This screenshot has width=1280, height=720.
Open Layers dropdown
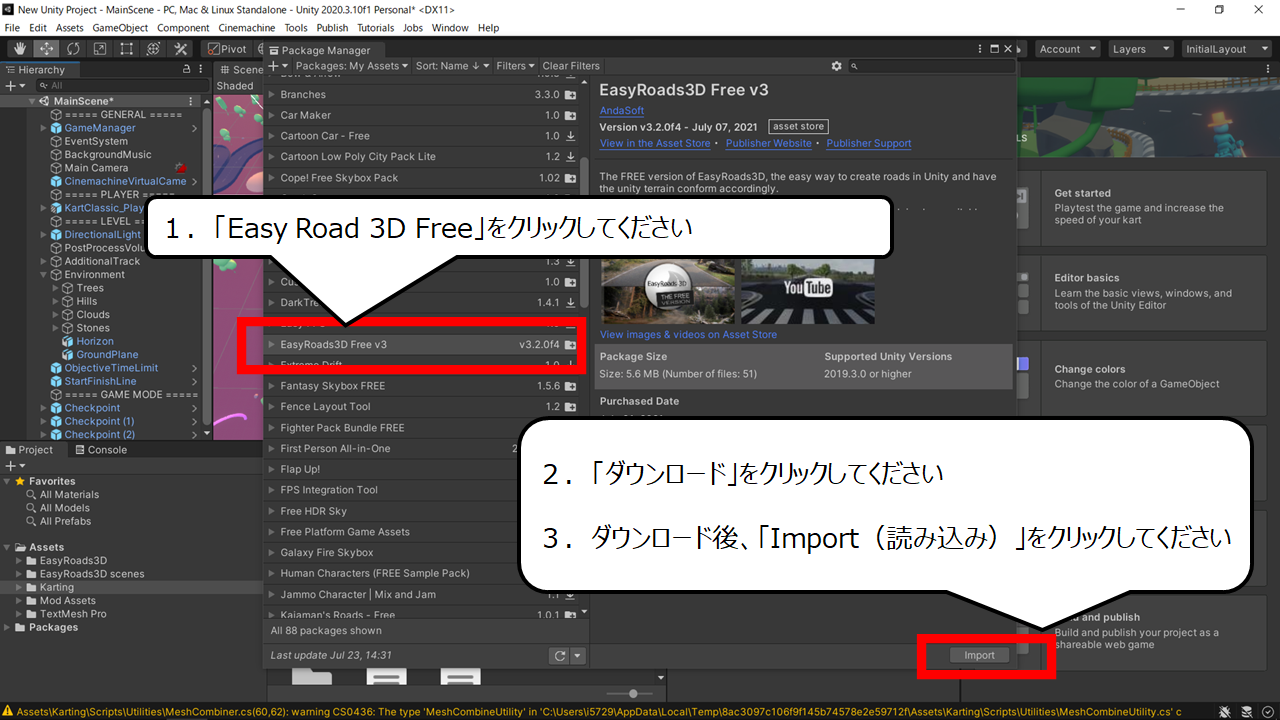1141,49
